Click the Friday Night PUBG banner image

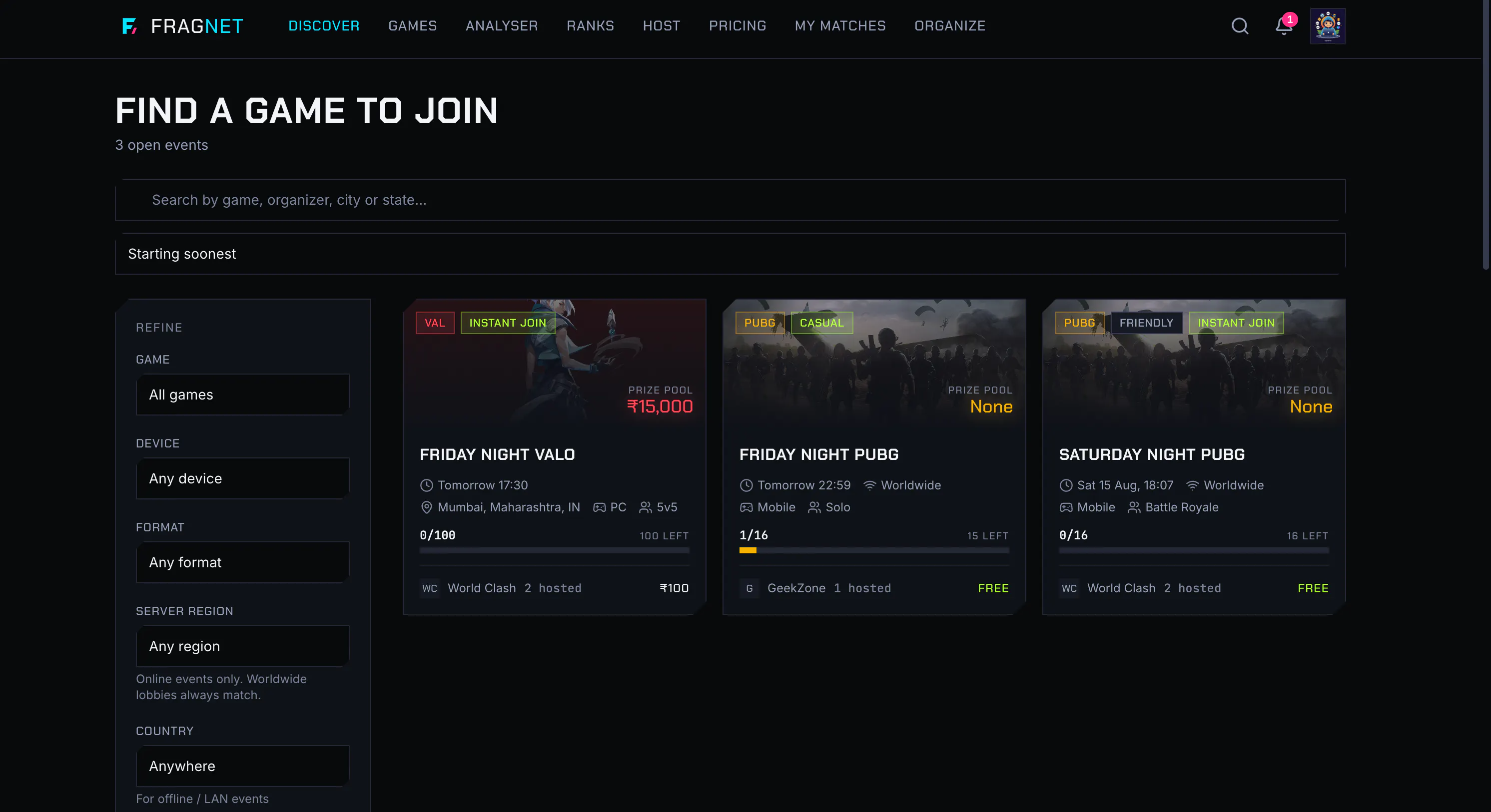(874, 363)
